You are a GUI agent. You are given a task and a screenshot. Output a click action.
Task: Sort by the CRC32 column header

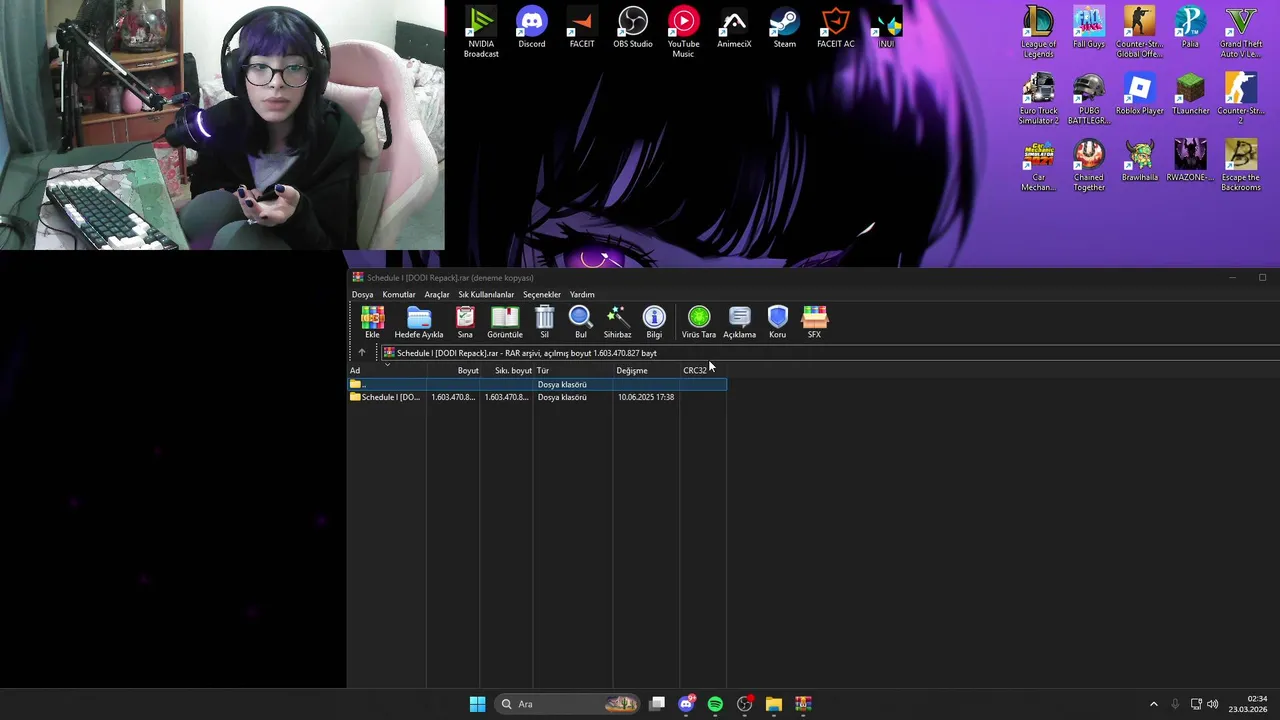pyautogui.click(x=703, y=370)
